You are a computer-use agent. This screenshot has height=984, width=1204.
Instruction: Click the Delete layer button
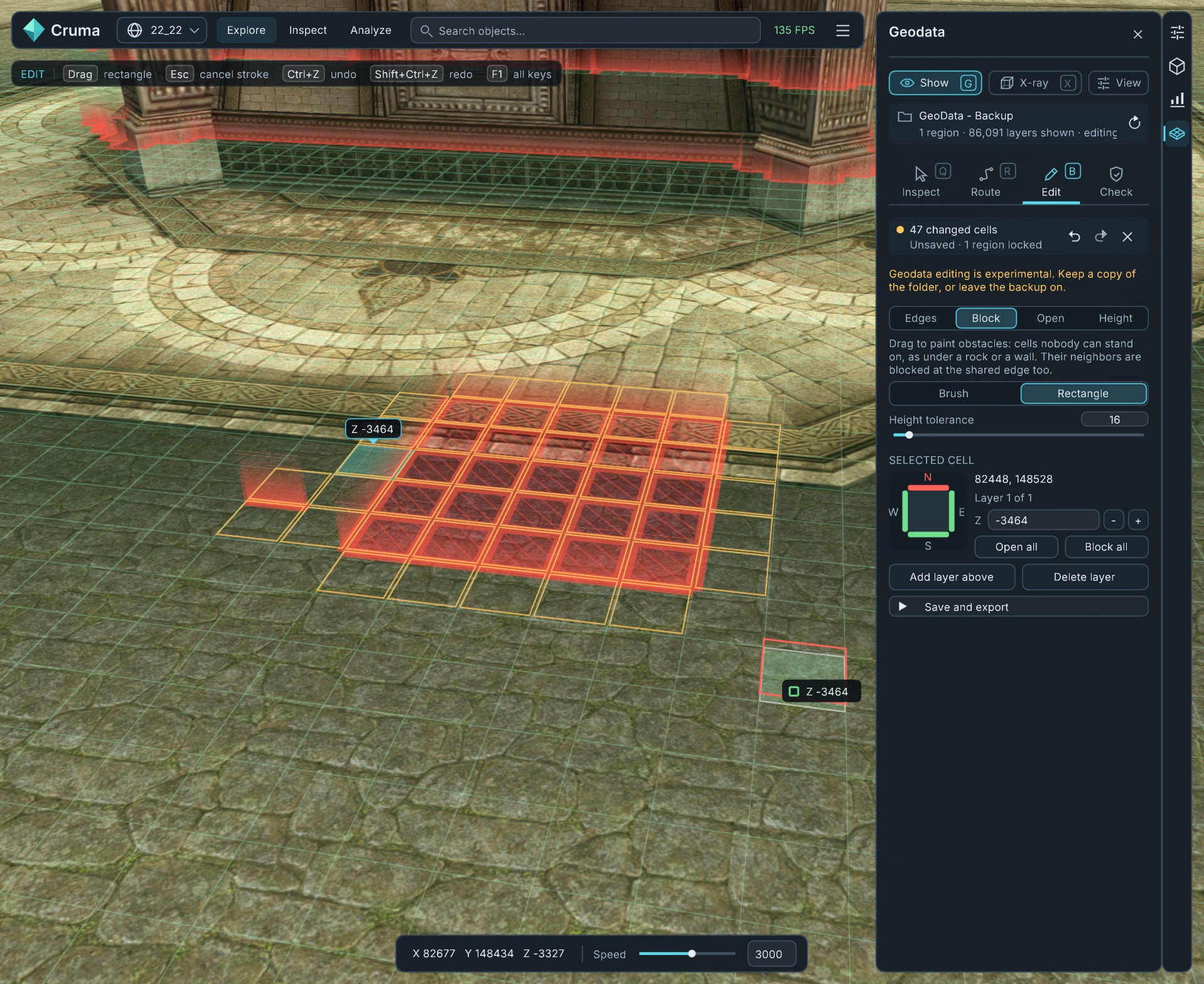1084,577
